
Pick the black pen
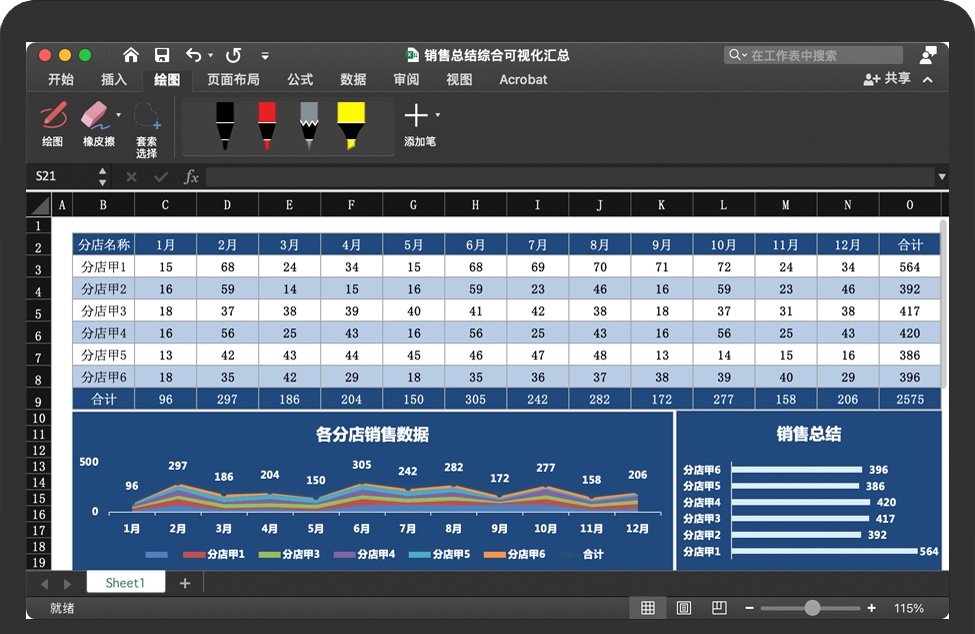point(224,125)
